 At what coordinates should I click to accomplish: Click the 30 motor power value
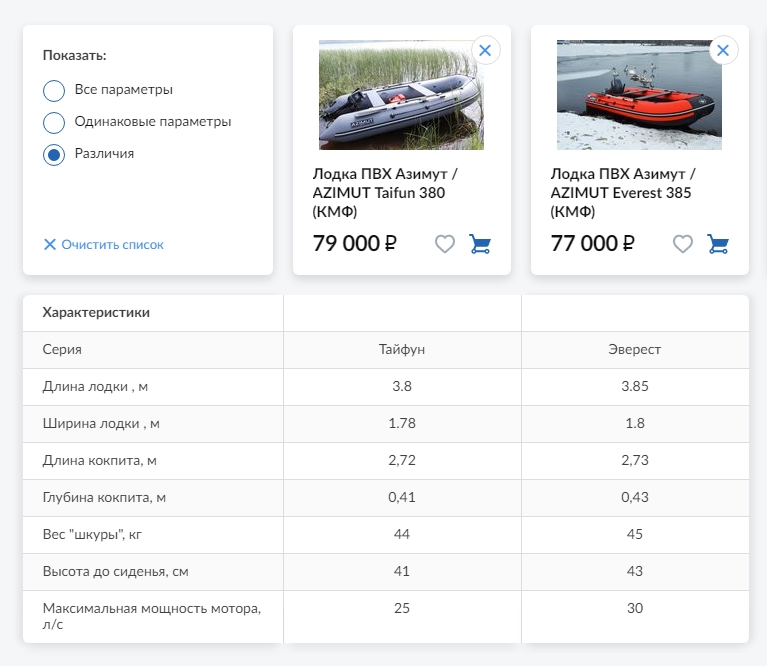pos(634,608)
